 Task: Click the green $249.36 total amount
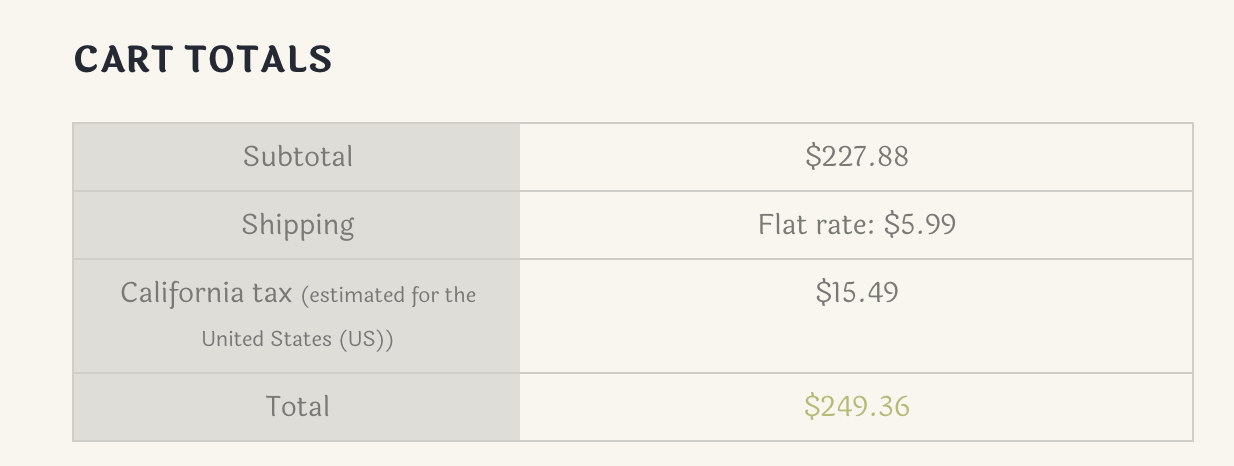click(857, 406)
